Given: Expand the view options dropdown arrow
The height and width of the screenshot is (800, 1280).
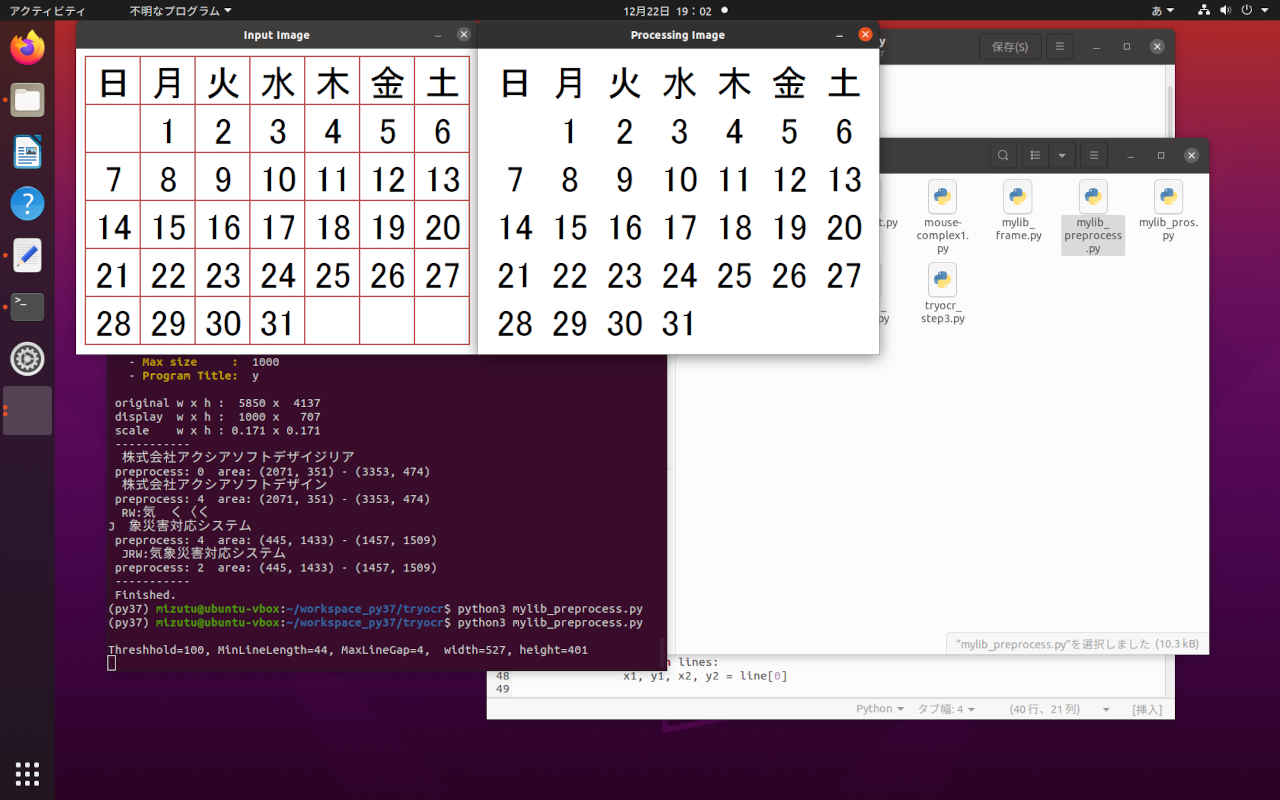Looking at the screenshot, I should (1061, 156).
